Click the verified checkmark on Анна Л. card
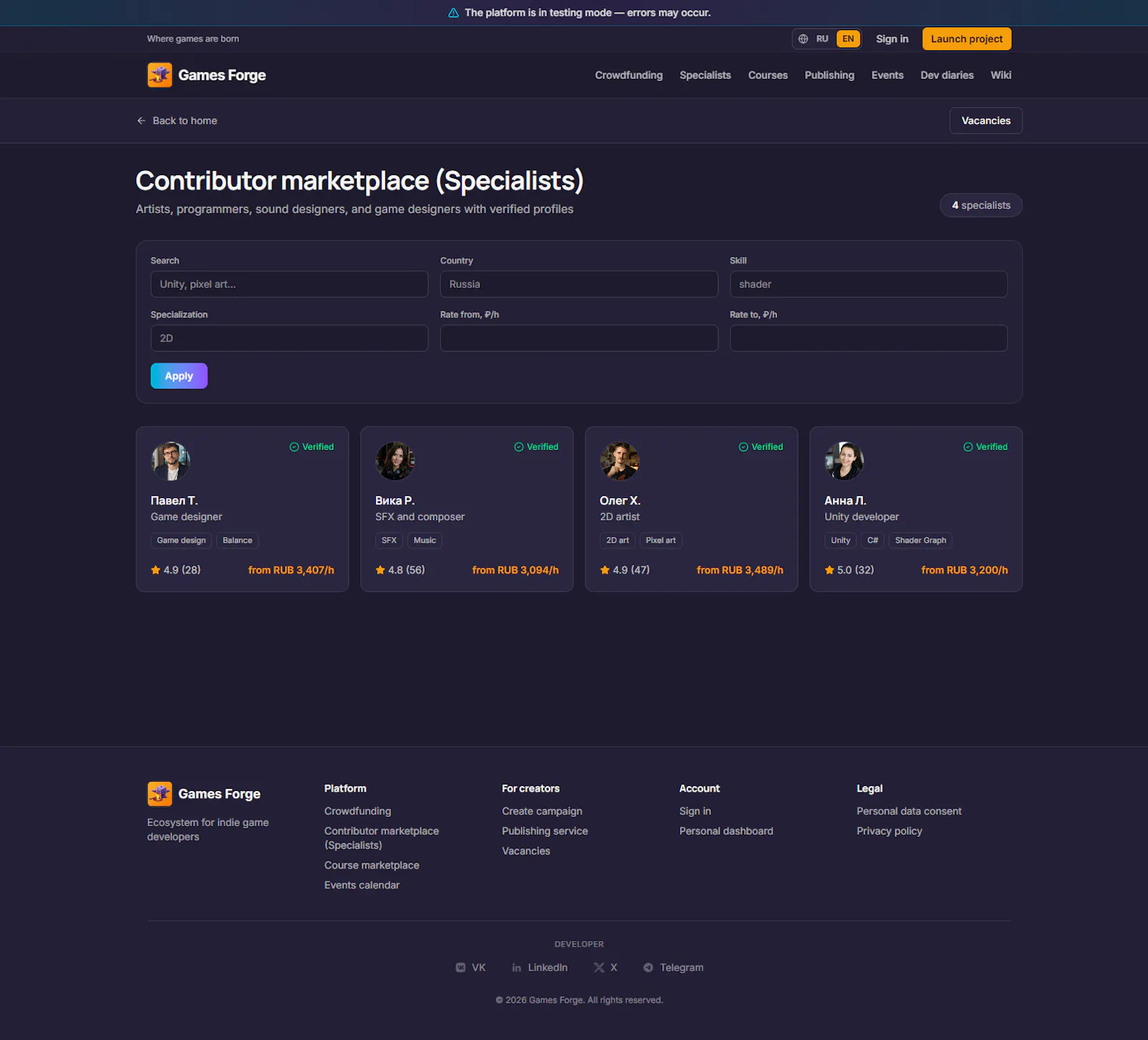1148x1040 pixels. (x=968, y=447)
